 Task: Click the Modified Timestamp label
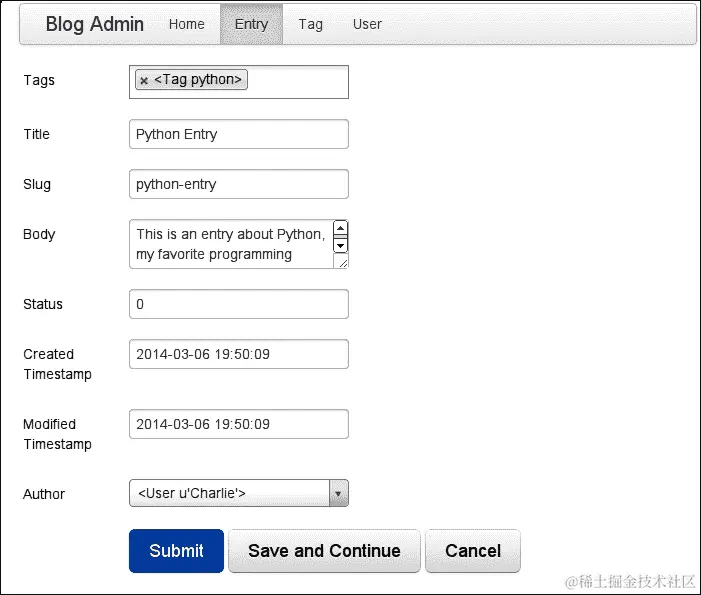coord(57,434)
